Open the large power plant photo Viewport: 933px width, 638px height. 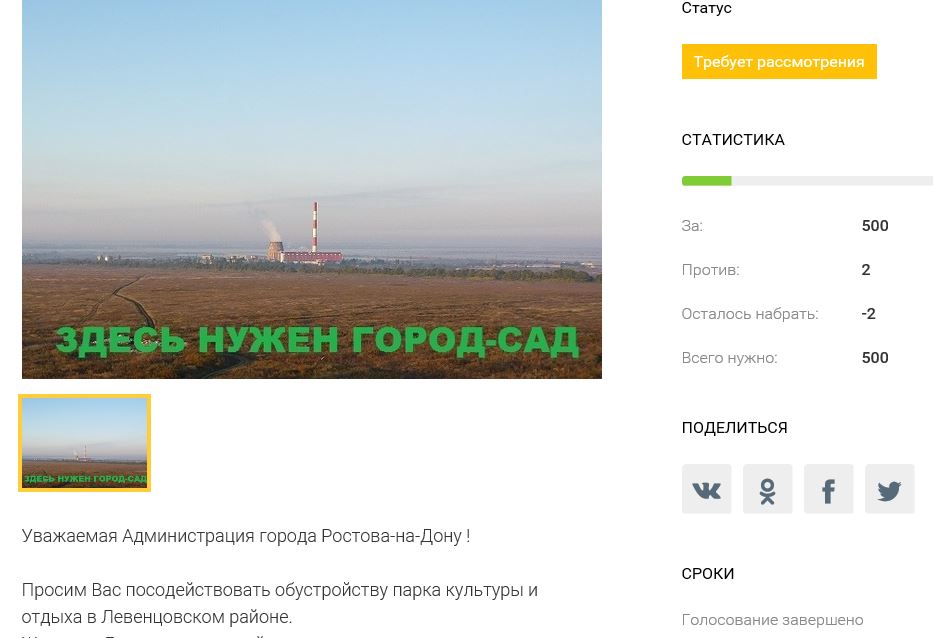tap(312, 189)
